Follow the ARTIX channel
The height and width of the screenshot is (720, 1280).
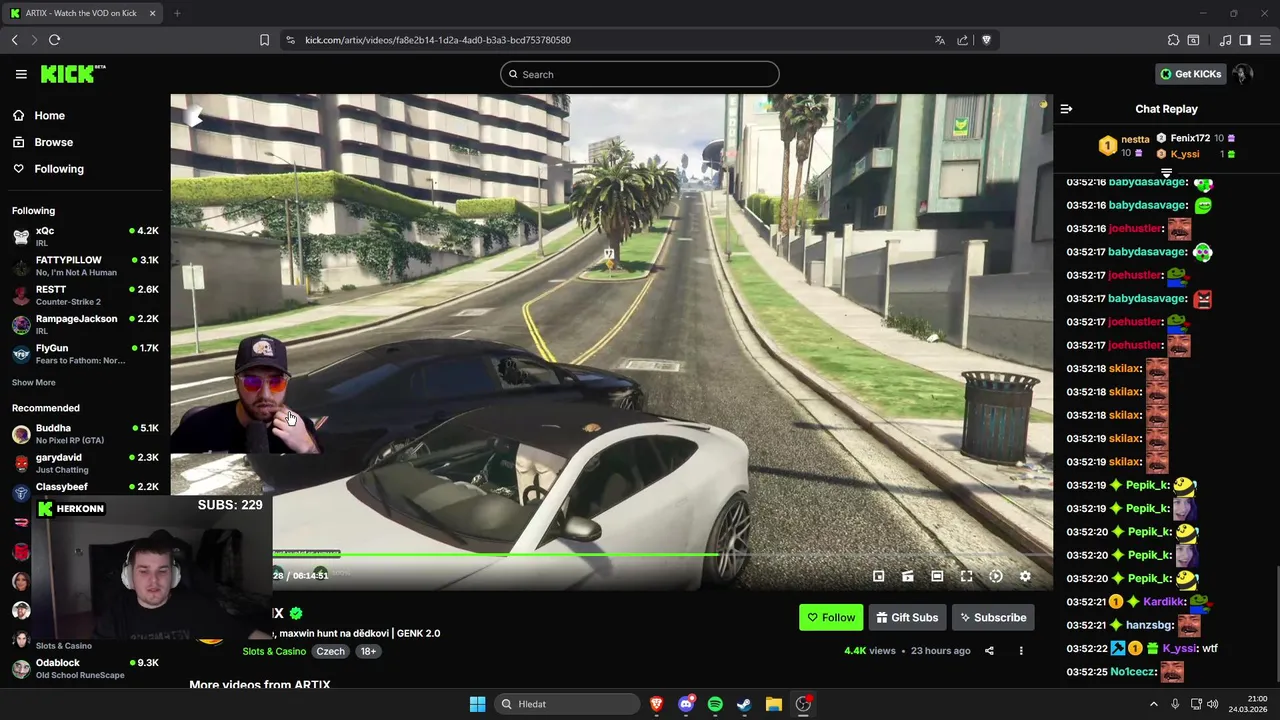[x=831, y=617]
